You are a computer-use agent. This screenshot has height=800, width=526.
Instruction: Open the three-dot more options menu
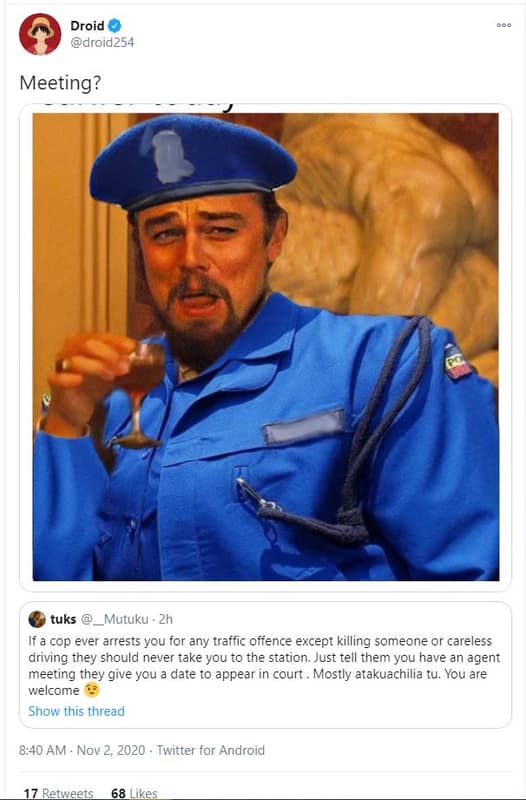pyautogui.click(x=504, y=25)
